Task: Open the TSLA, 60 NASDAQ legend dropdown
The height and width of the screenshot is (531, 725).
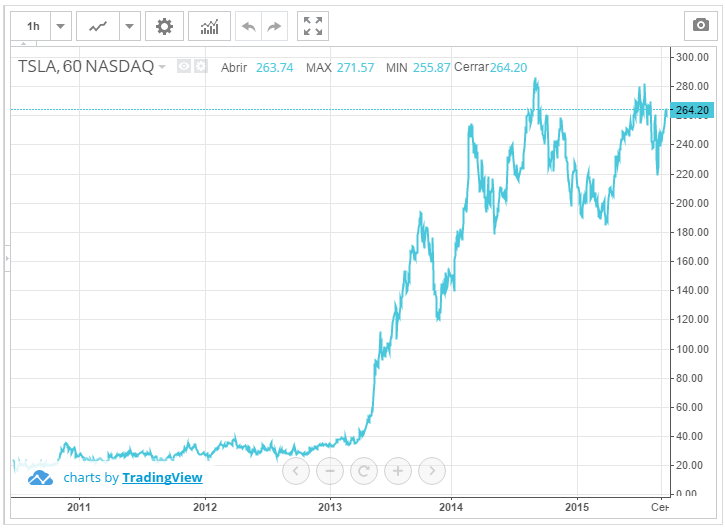Action: click(162, 67)
